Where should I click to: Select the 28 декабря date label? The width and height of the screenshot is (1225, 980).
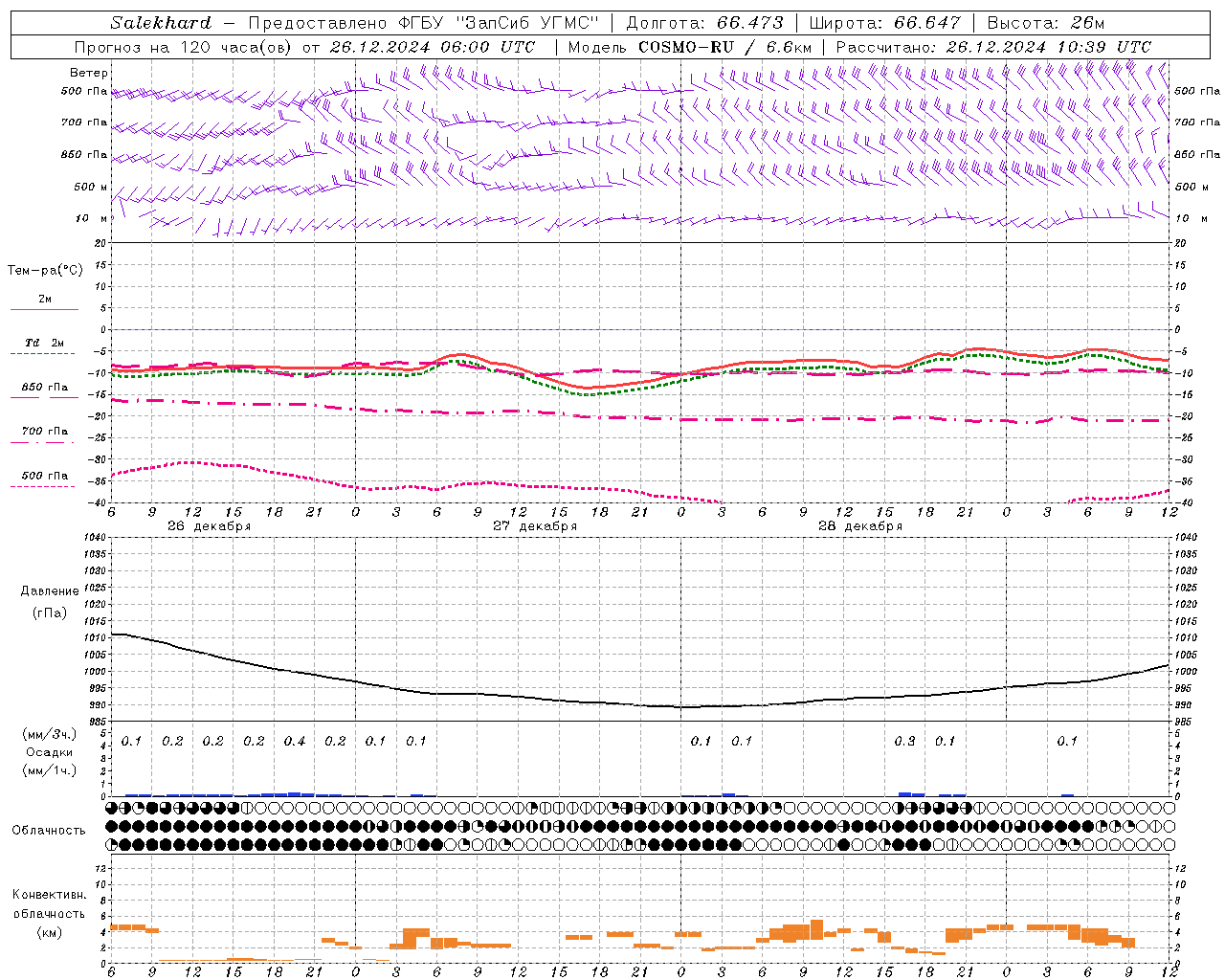[x=860, y=526]
